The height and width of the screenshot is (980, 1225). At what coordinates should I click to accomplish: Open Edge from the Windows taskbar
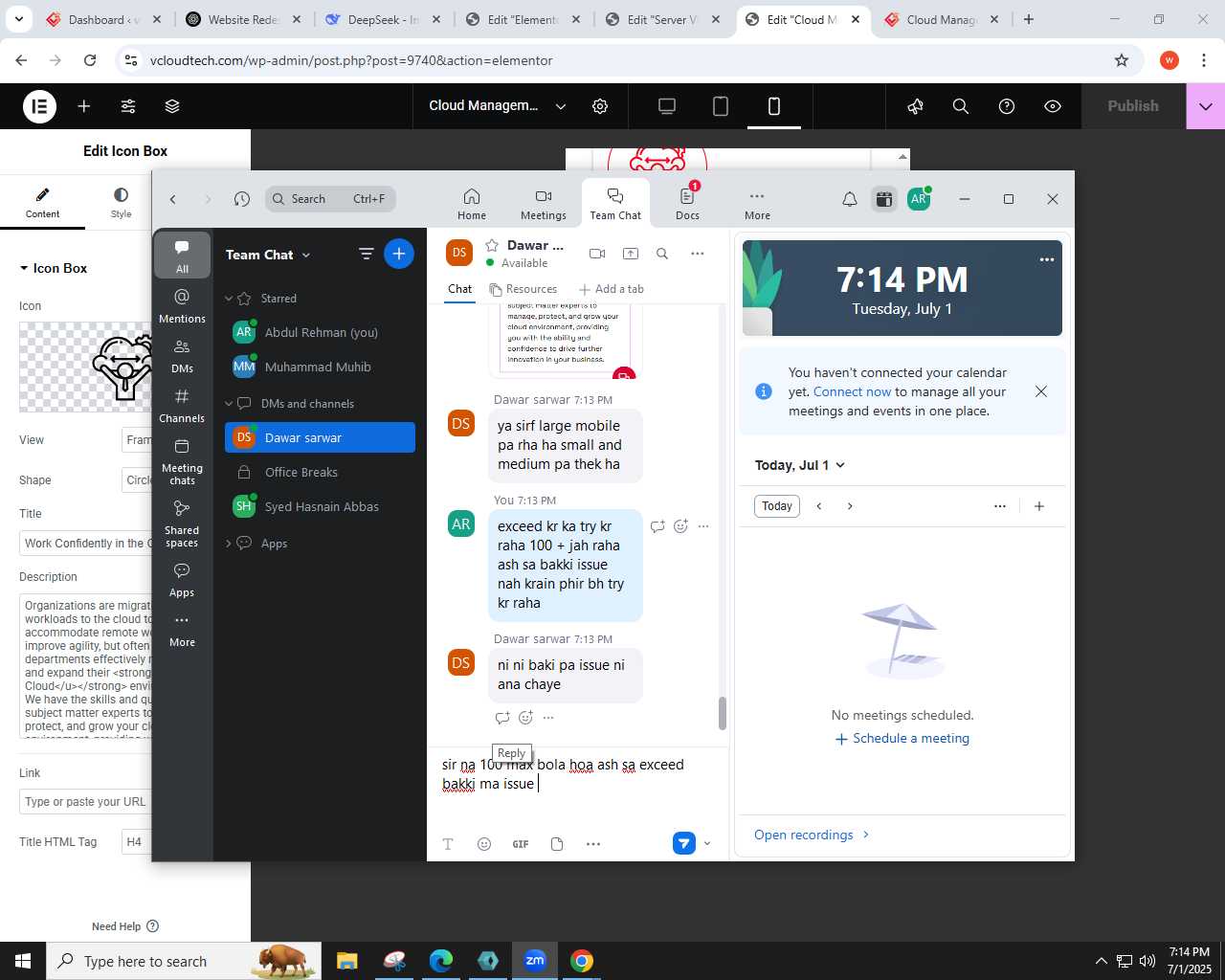[x=441, y=961]
